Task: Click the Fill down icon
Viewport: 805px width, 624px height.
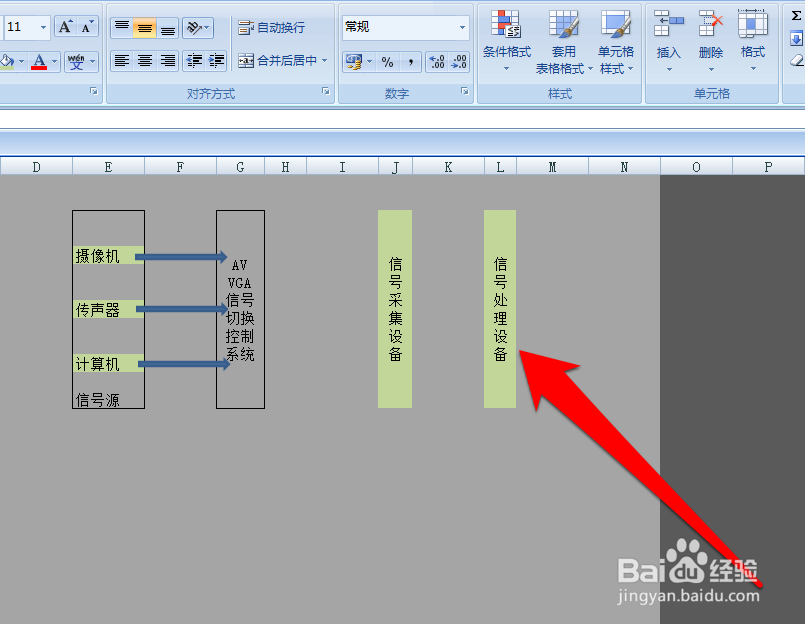Action: pyautogui.click(x=796, y=39)
